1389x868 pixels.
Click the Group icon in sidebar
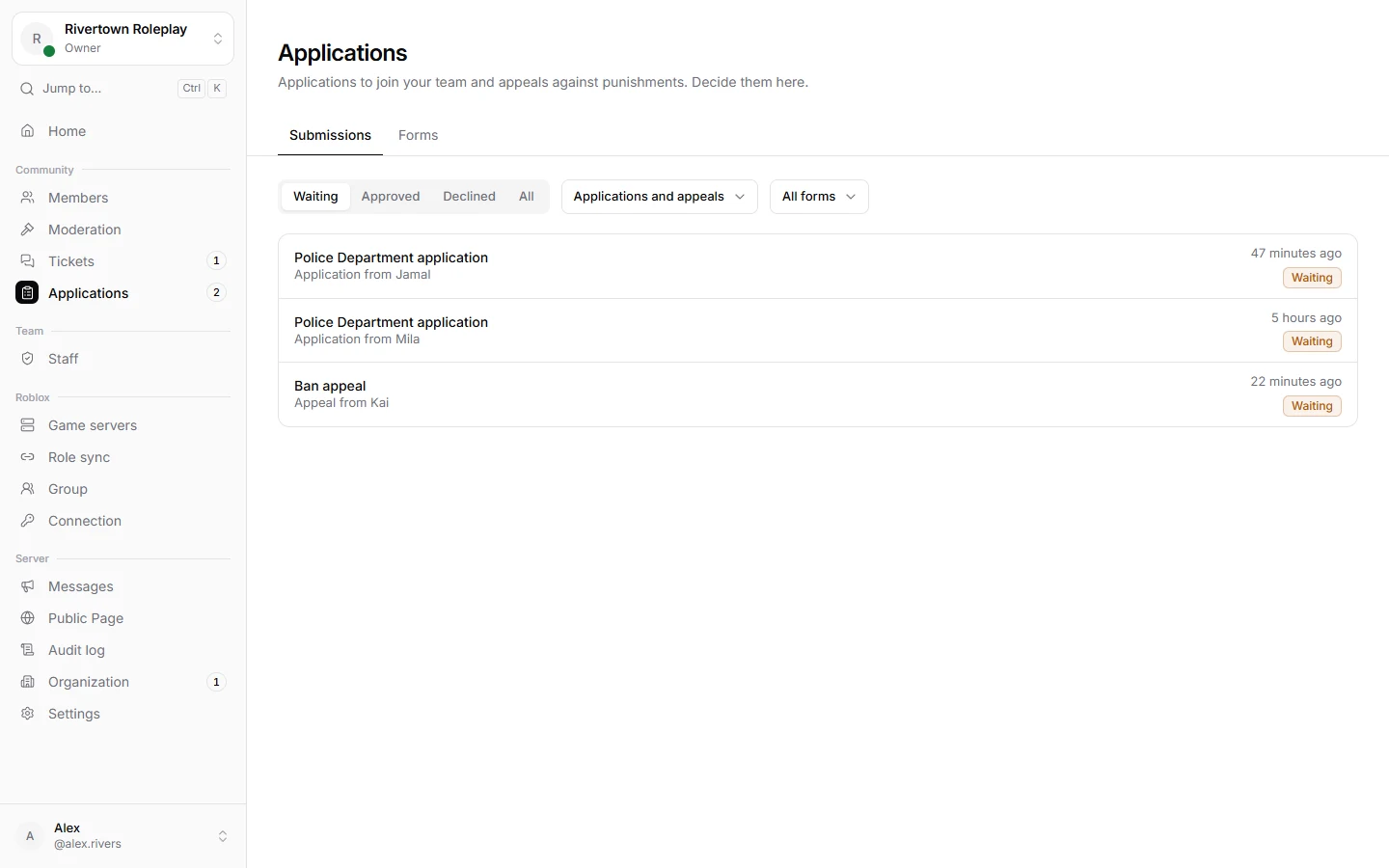coord(28,489)
